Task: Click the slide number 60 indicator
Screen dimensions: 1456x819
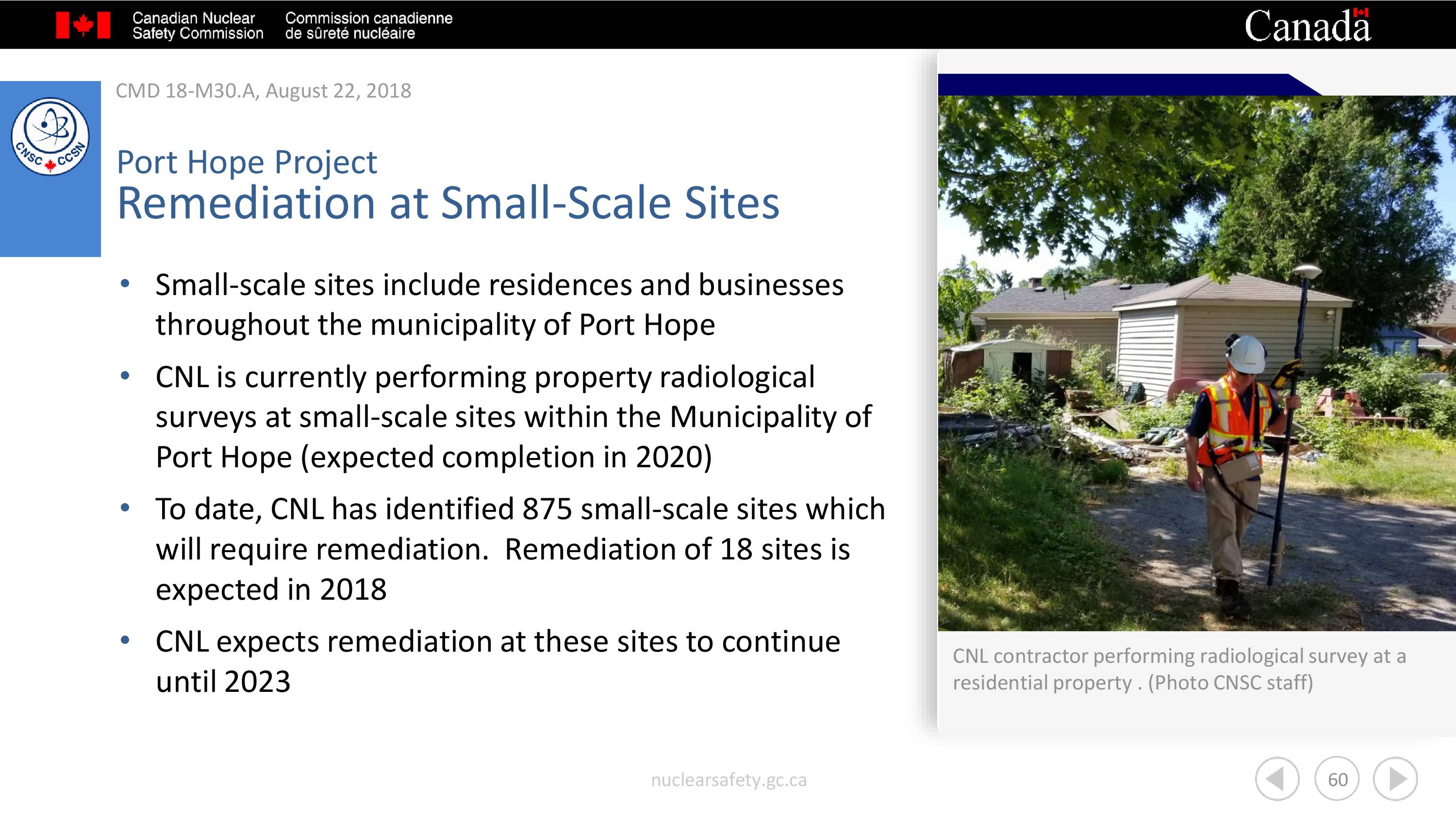Action: point(1337,779)
